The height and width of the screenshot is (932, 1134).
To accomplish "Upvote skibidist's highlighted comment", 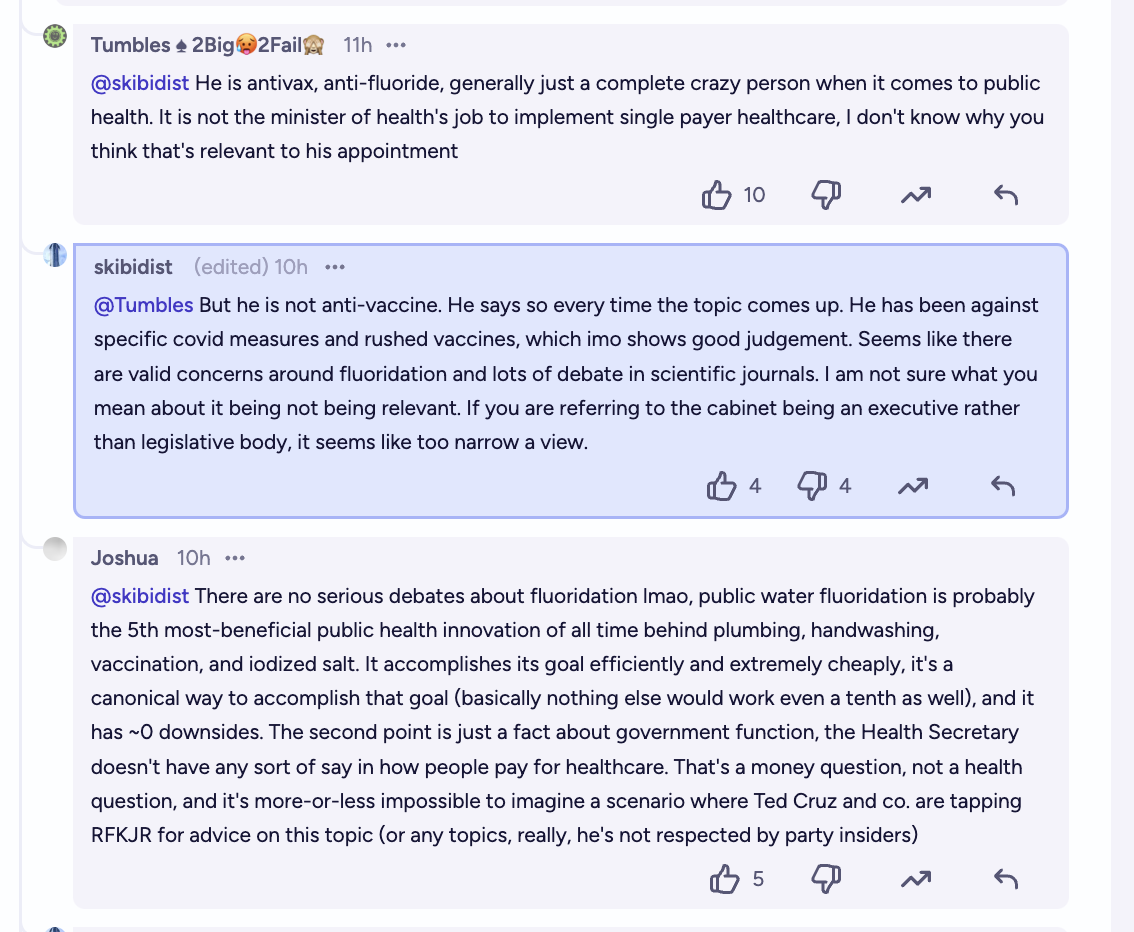I will (721, 486).
